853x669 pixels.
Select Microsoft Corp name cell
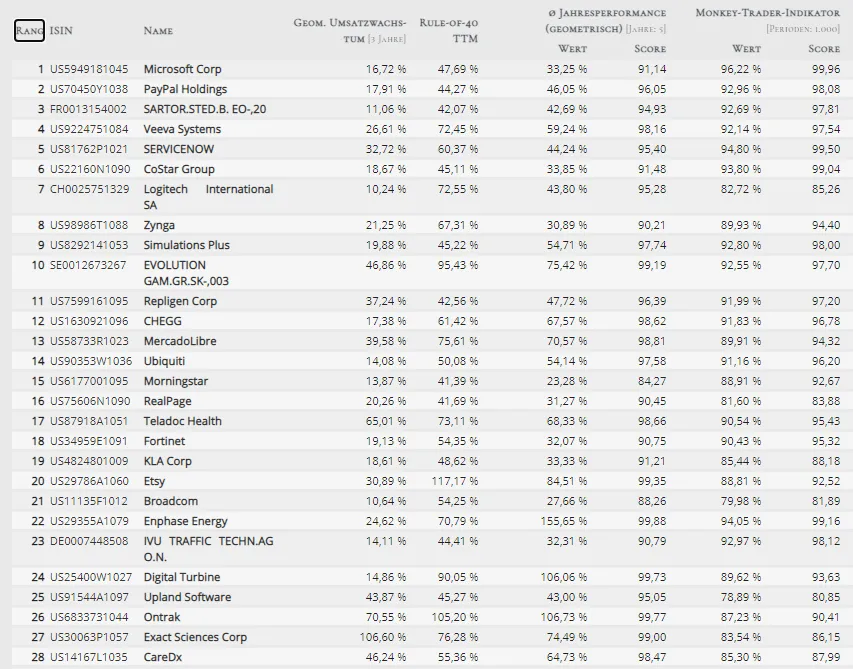(182, 69)
